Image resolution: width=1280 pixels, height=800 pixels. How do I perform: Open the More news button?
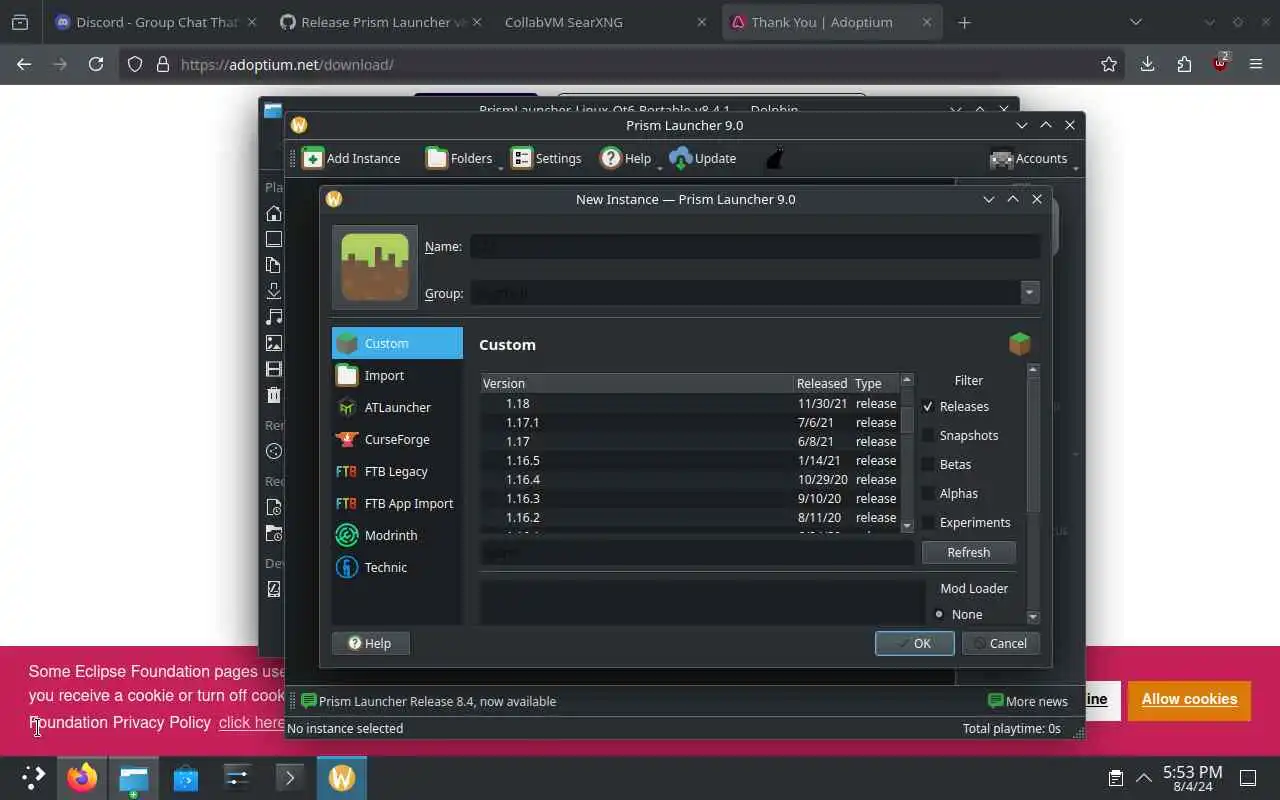[x=1028, y=701]
